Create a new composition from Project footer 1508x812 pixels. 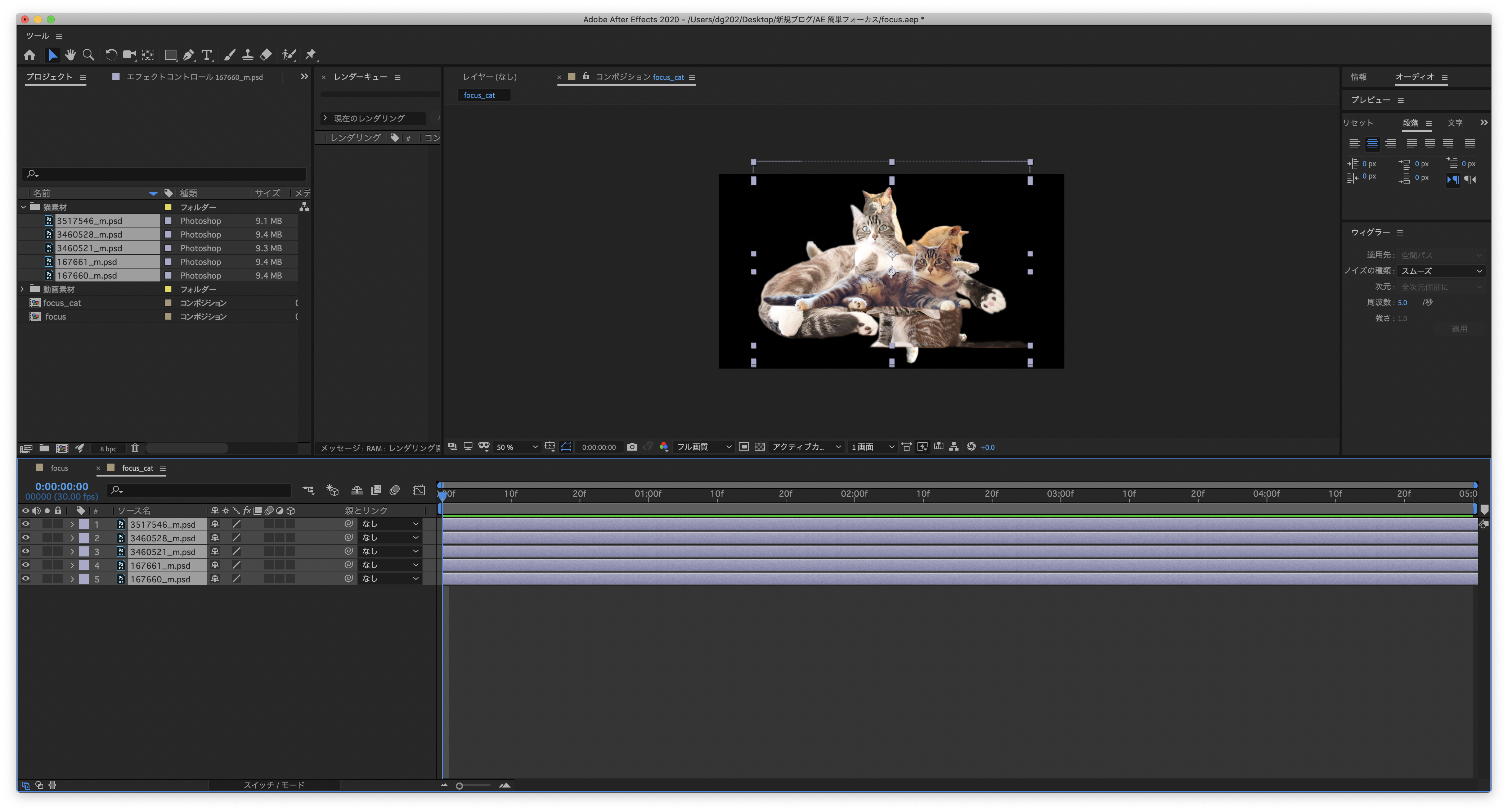62,448
